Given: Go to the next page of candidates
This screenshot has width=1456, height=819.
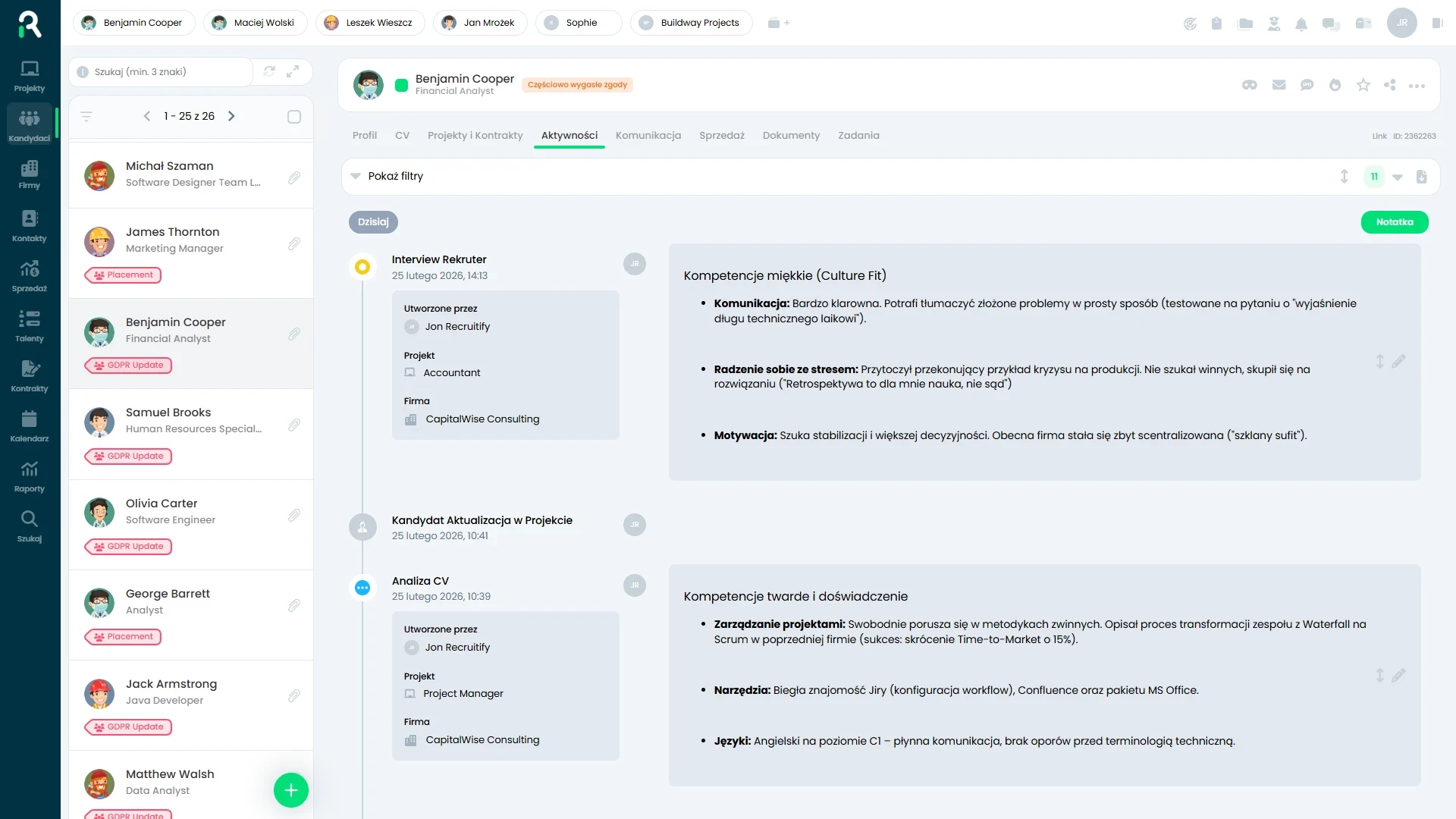Looking at the screenshot, I should [x=232, y=116].
